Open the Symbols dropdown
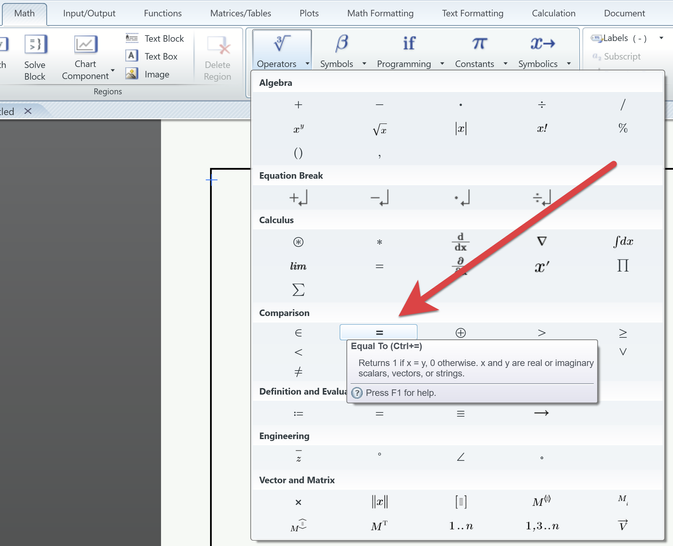This screenshot has width=673, height=546. pos(342,50)
